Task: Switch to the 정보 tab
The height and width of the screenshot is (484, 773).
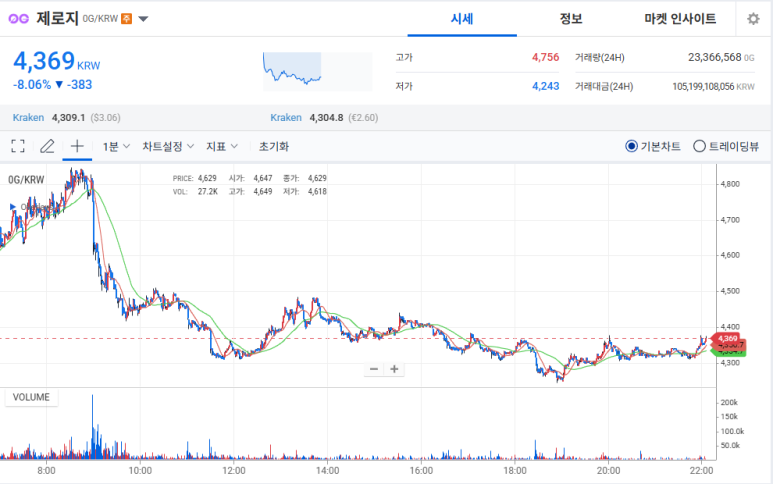Action: pos(571,19)
